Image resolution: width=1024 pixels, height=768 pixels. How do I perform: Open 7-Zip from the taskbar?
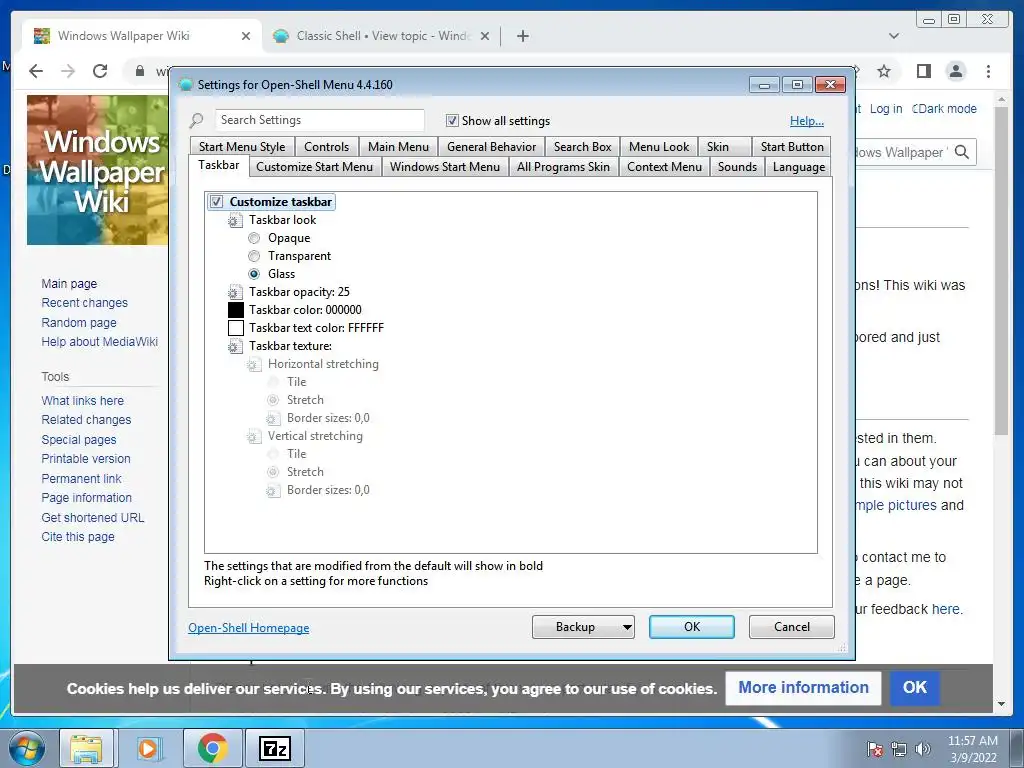(275, 748)
